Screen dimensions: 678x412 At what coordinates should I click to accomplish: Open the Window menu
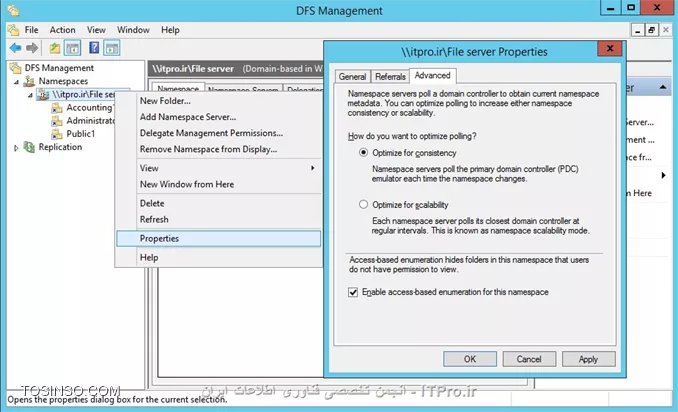tap(133, 30)
